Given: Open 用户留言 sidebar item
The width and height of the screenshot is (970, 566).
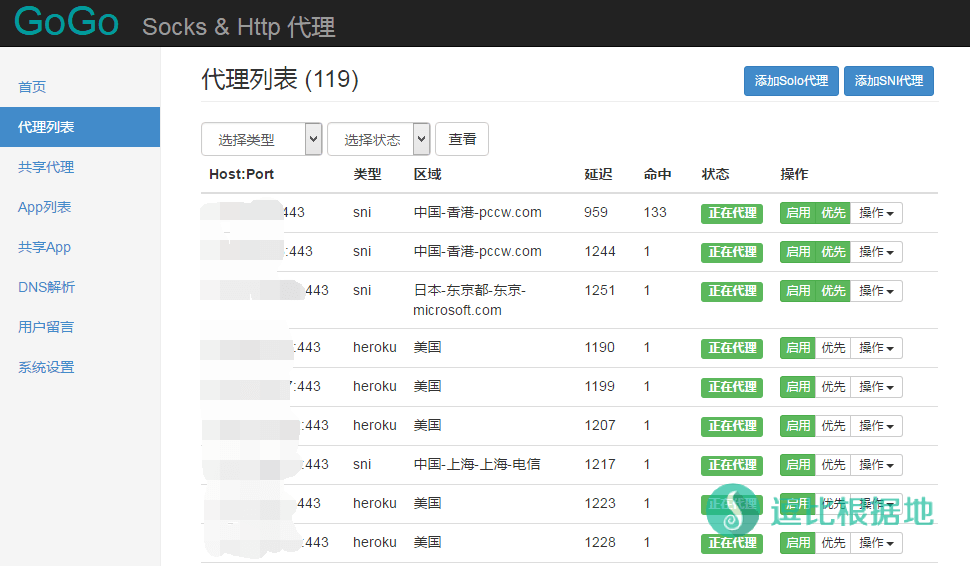Looking at the screenshot, I should click(46, 327).
